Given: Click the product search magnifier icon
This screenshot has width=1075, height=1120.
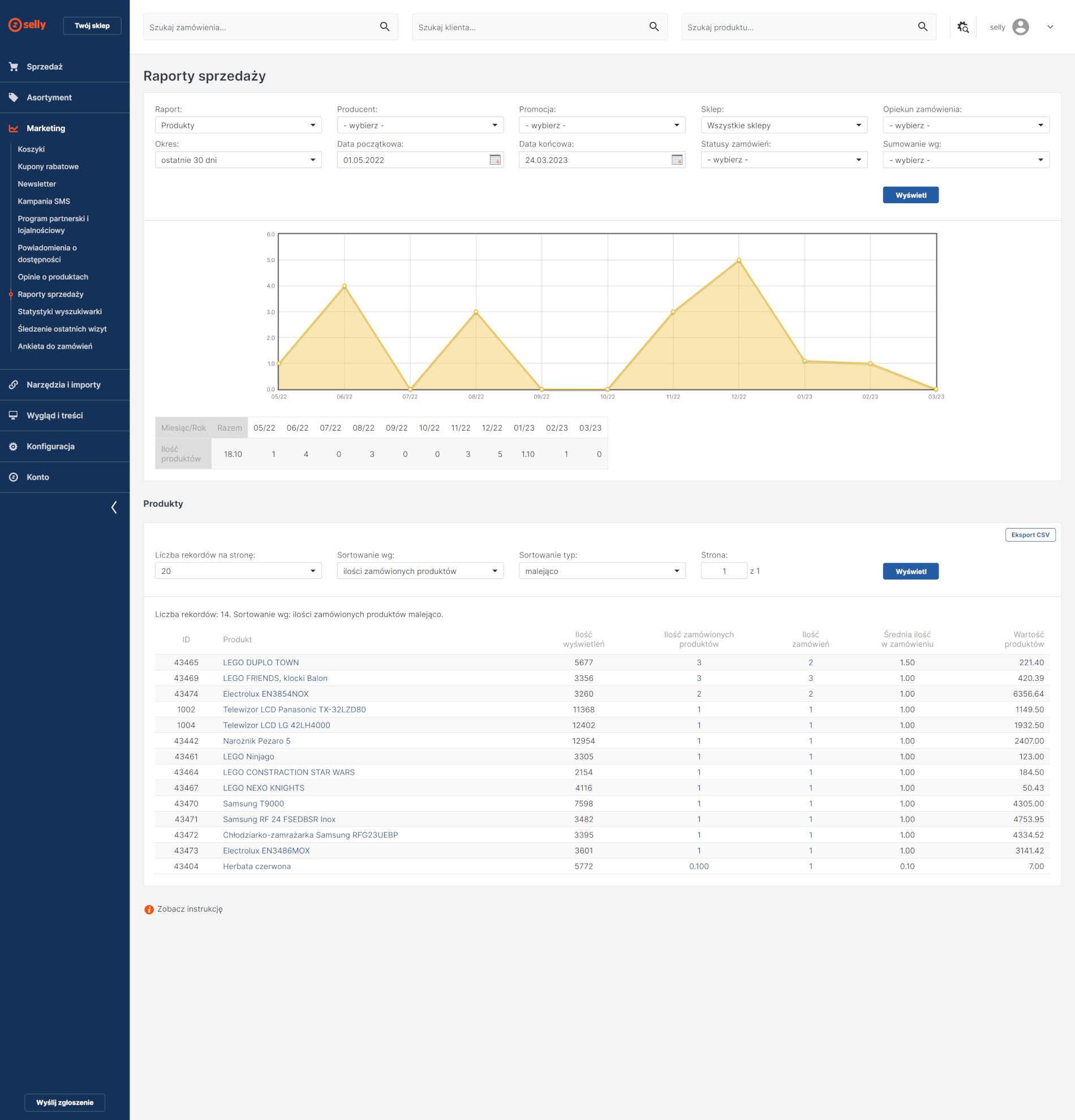Looking at the screenshot, I should [922, 27].
